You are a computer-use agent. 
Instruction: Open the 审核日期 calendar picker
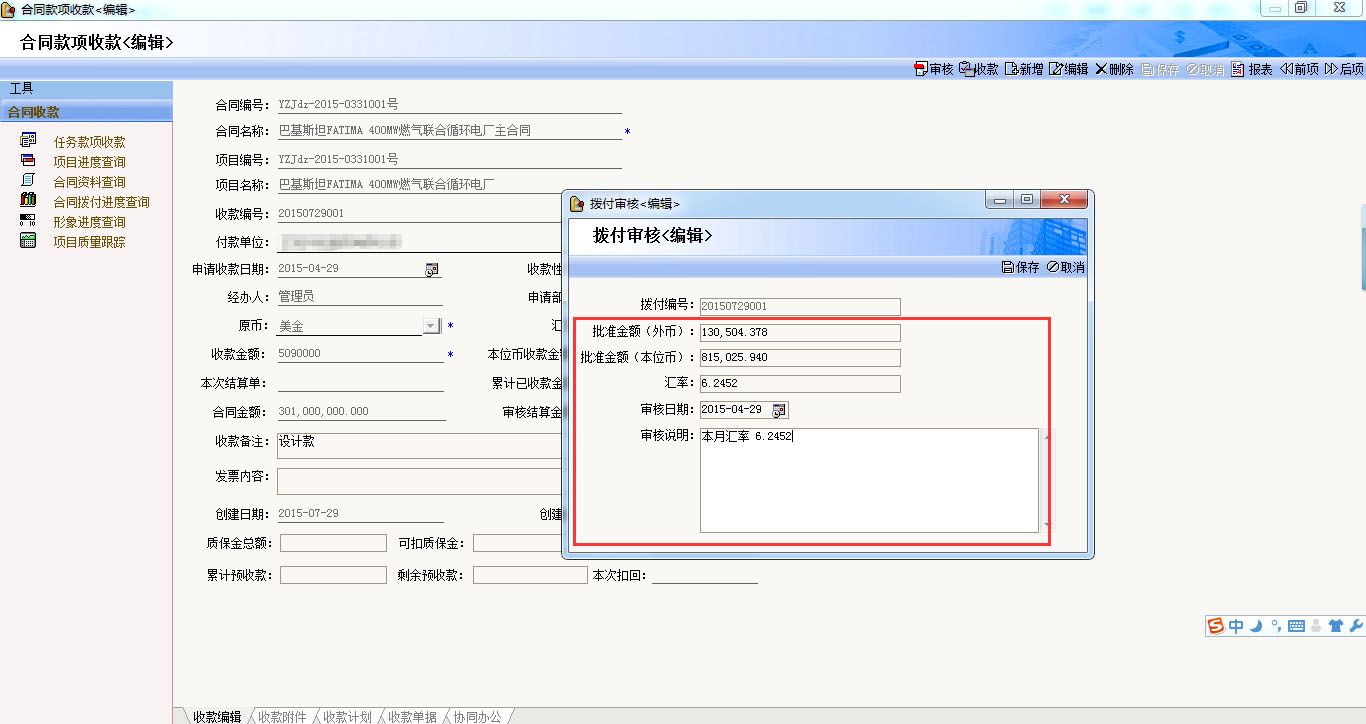pos(779,410)
